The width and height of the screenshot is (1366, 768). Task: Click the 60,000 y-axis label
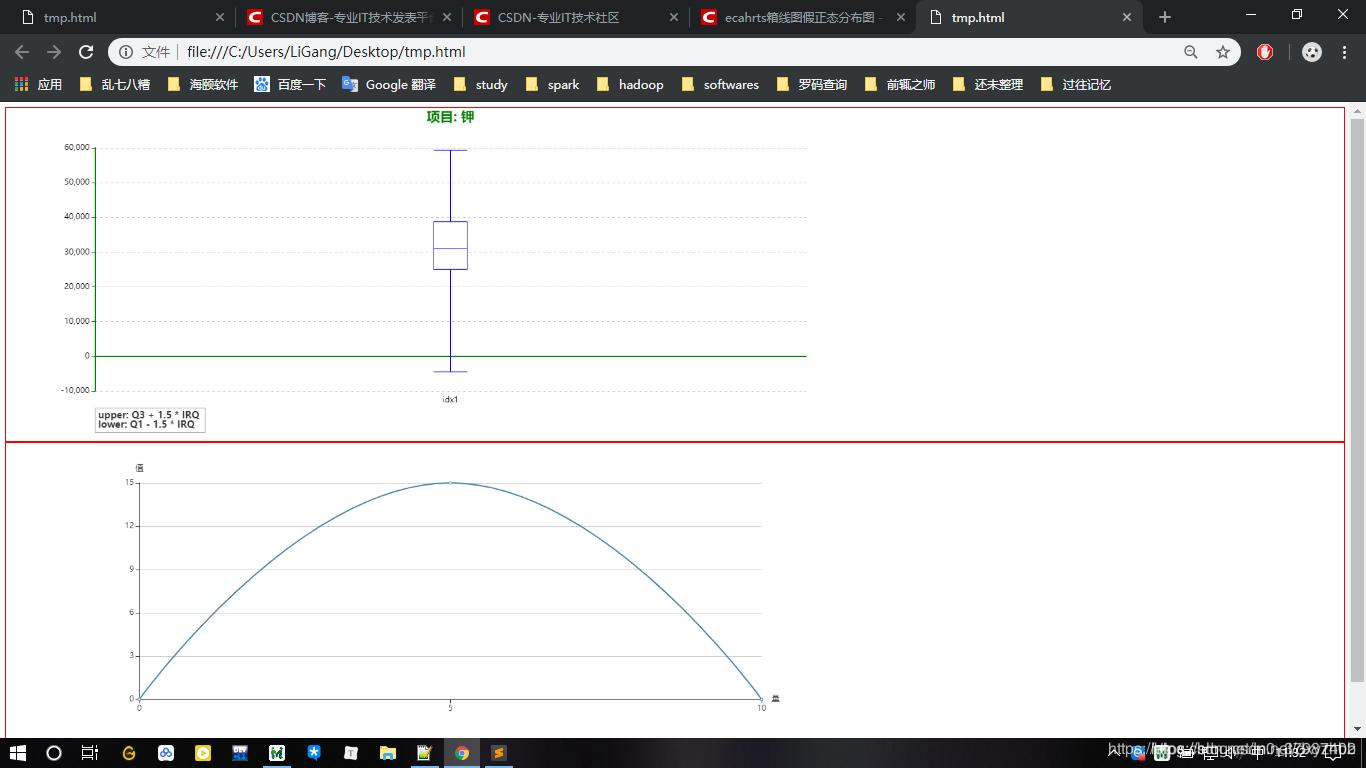[x=76, y=147]
